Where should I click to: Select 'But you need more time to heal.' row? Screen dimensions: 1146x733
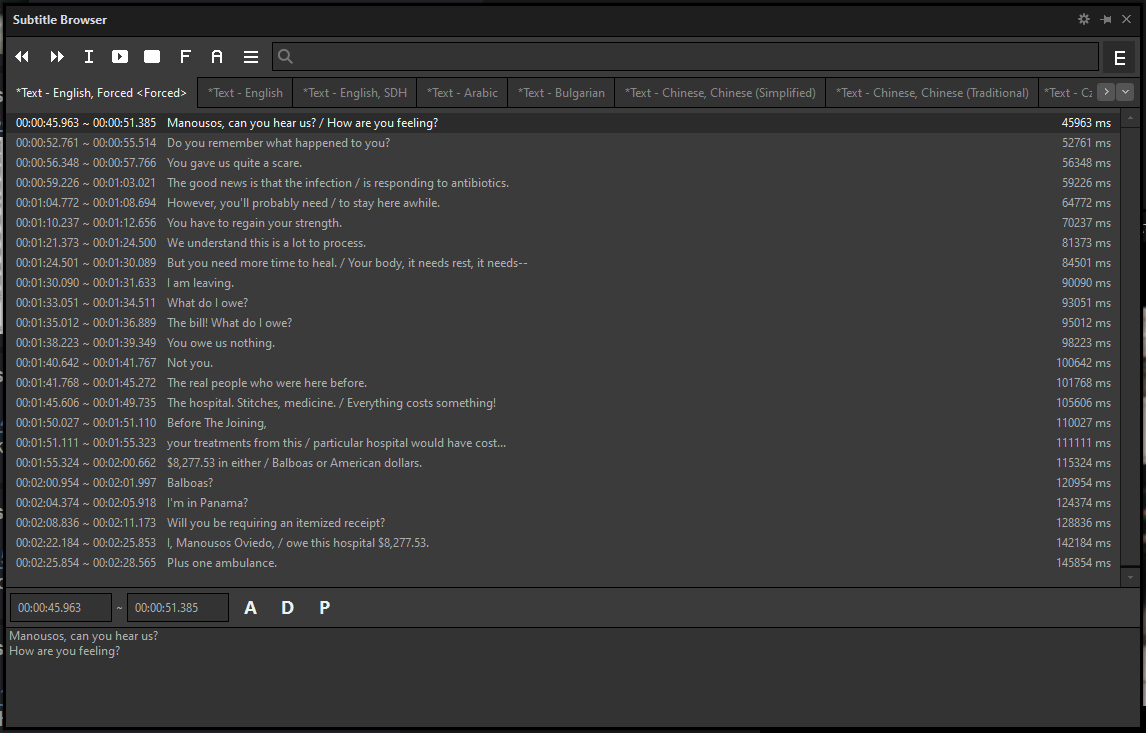pos(563,262)
